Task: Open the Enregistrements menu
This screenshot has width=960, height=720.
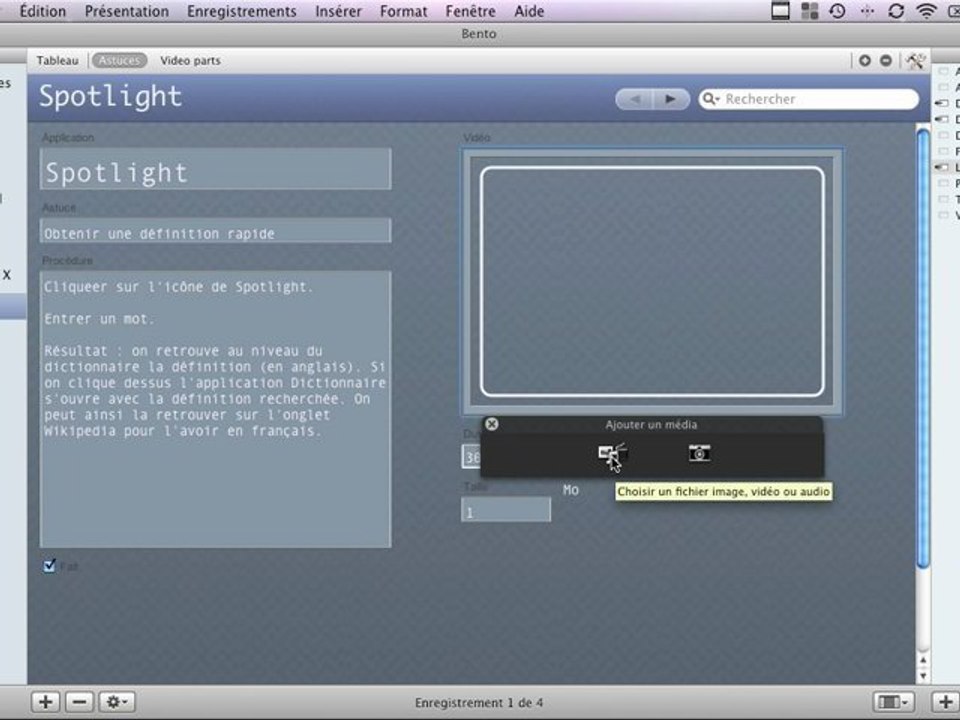Action: (242, 11)
